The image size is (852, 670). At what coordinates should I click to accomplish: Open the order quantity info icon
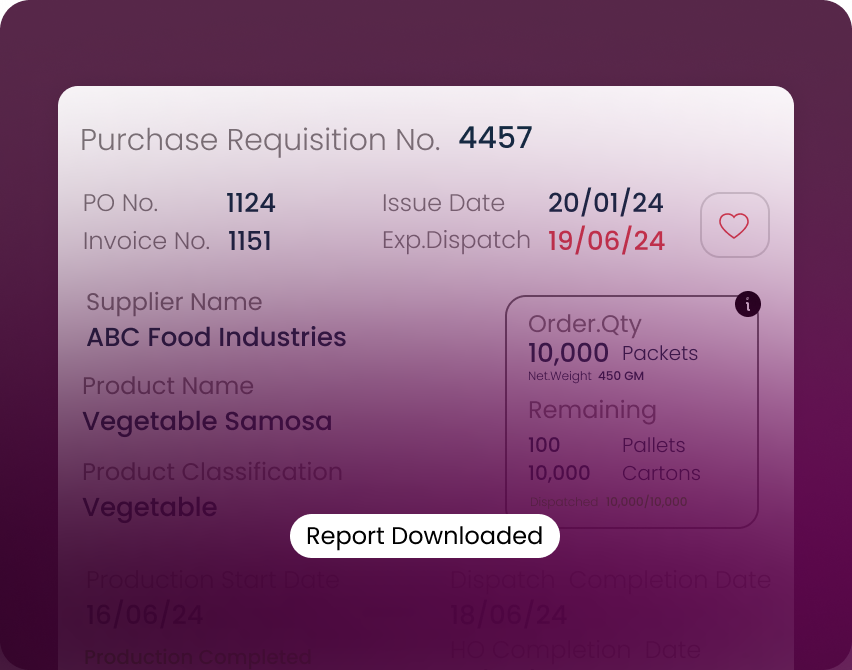coord(747,304)
